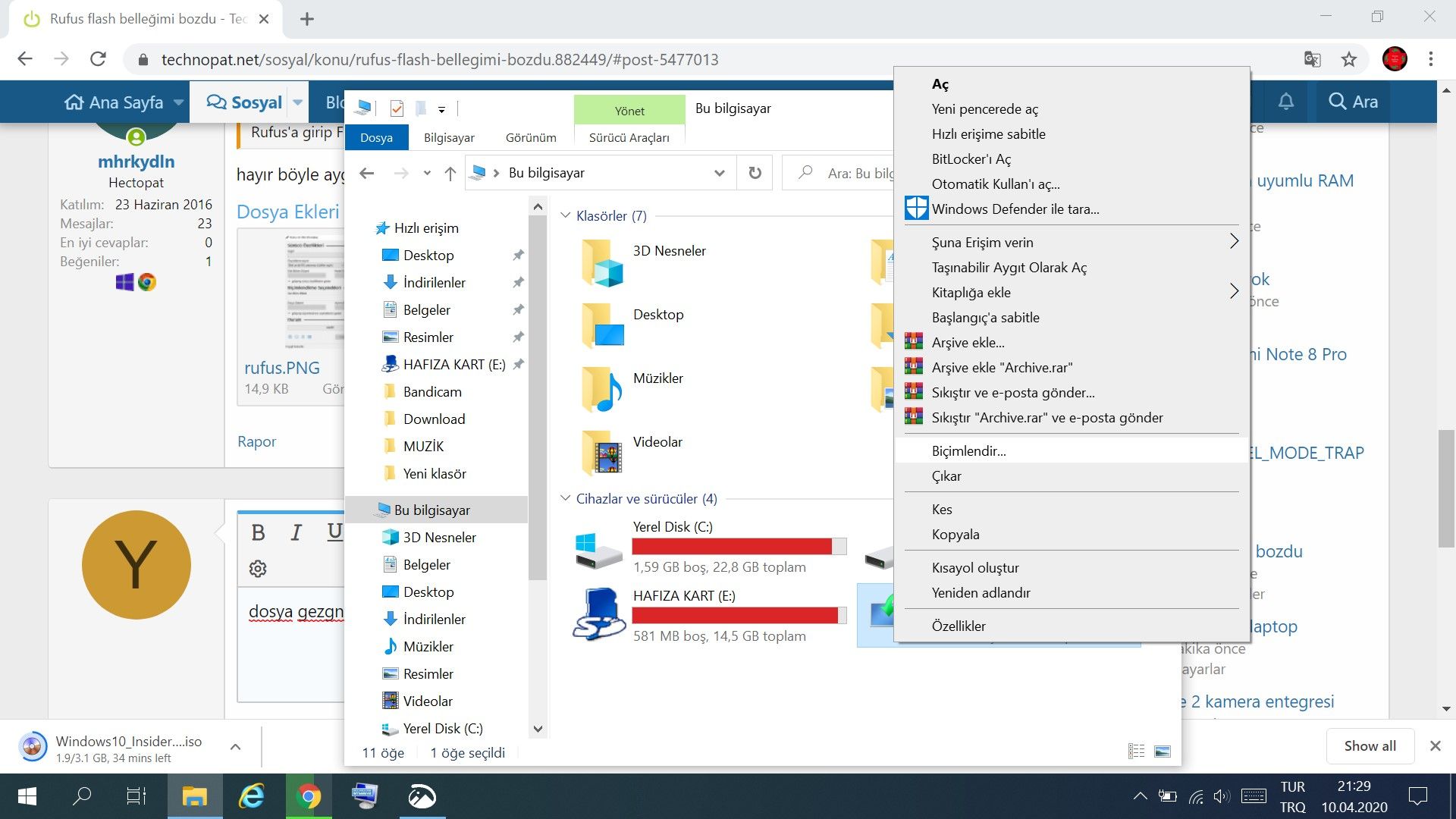Click Properties checkmark icon in quick toolbar
Viewport: 1456px width, 819px height.
coord(397,108)
